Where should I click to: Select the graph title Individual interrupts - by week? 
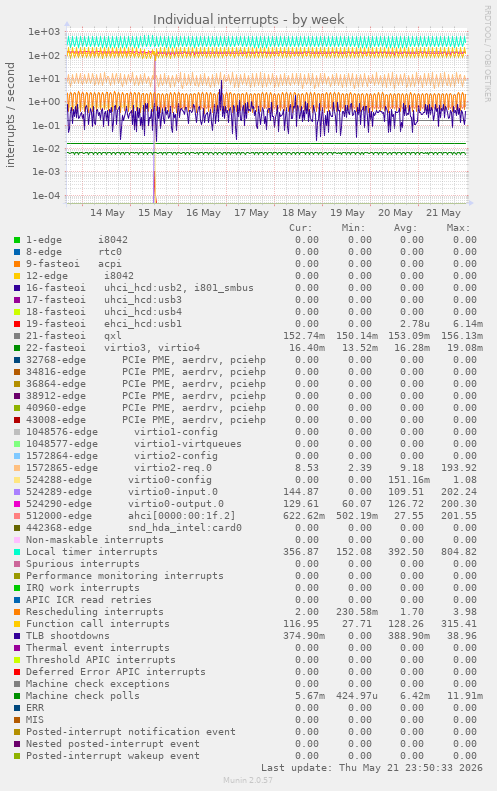pos(248,20)
